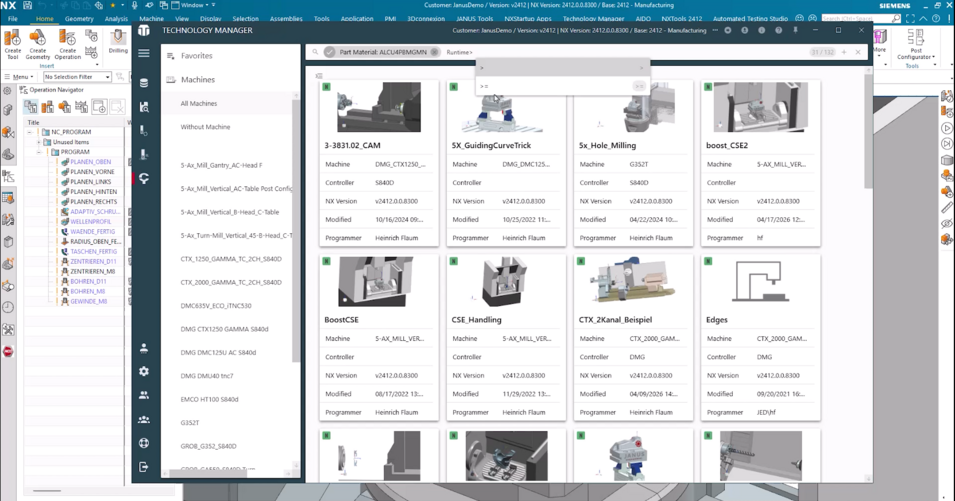Open the 5x_Hole_Milling card thumbnail
955x501 pixels.
pos(633,108)
